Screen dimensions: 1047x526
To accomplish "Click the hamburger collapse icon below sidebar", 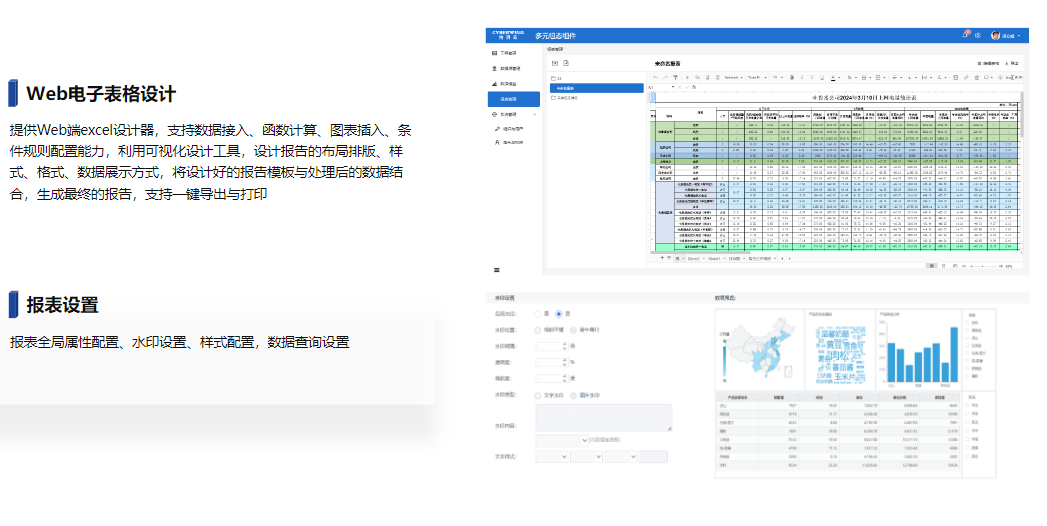I will tap(497, 270).
